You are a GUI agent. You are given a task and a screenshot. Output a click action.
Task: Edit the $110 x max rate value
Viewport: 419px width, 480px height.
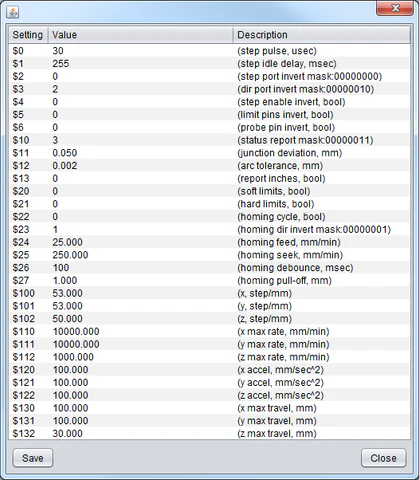pyautogui.click(x=141, y=331)
